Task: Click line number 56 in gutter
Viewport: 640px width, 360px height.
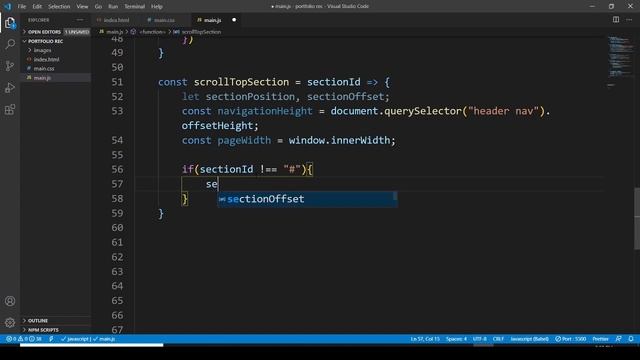Action: click(x=117, y=169)
